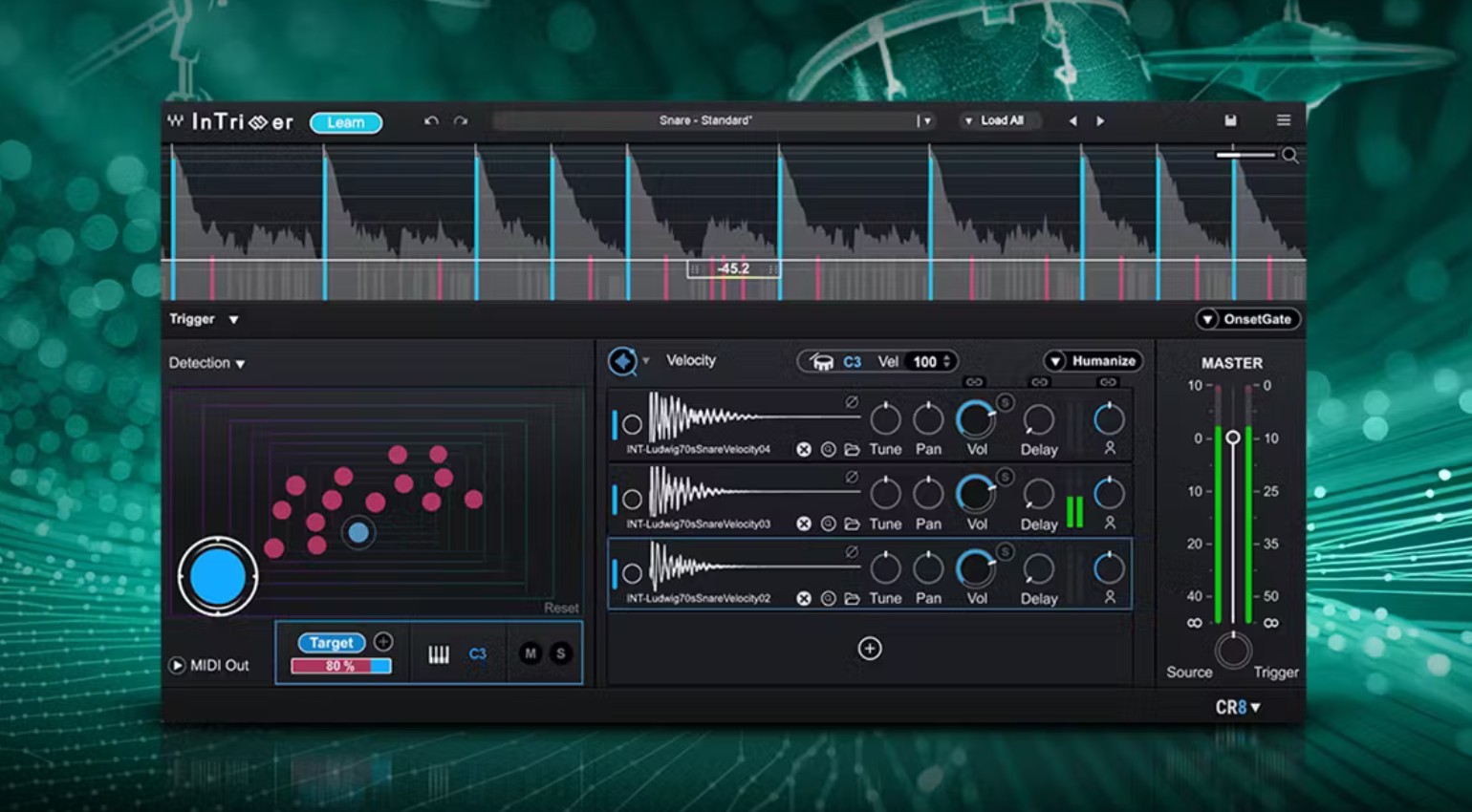
Task: Reset the detection map
Action: point(561,608)
